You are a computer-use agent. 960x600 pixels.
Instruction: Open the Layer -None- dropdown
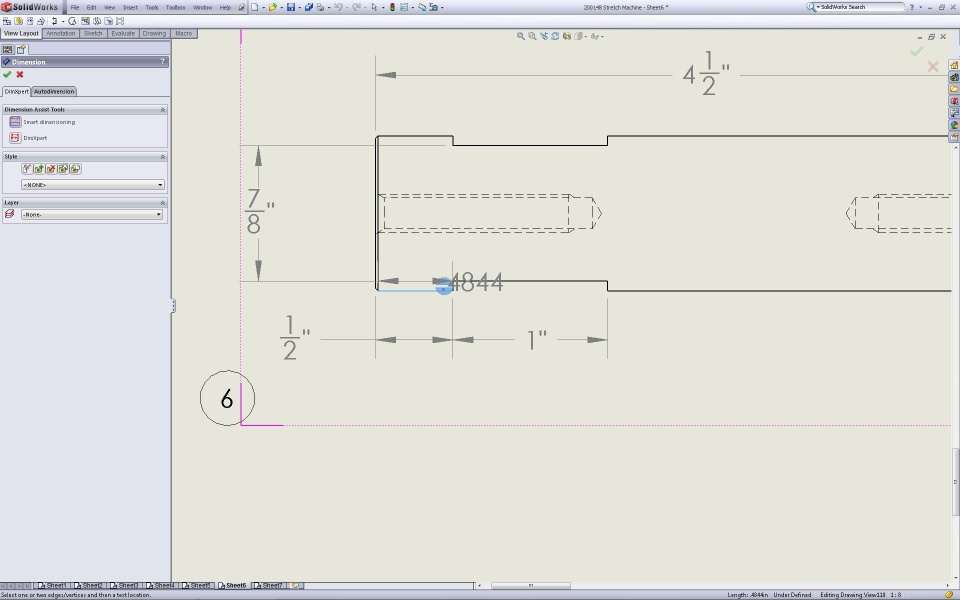[x=92, y=214]
